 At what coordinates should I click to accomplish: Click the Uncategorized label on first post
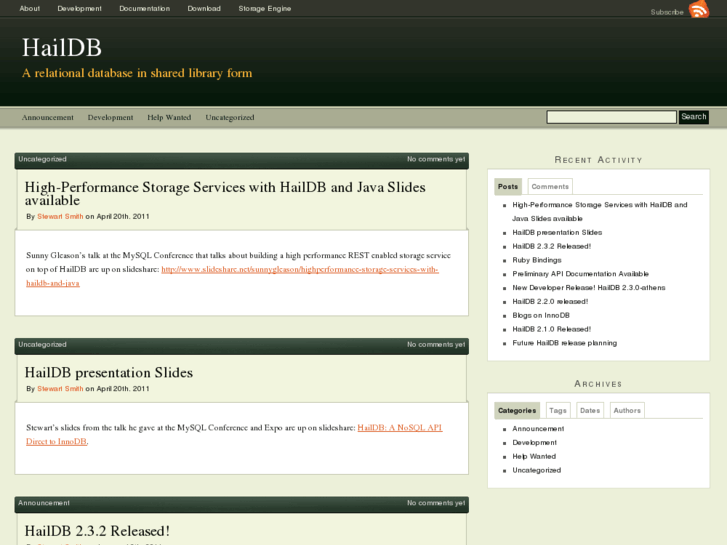click(42, 159)
